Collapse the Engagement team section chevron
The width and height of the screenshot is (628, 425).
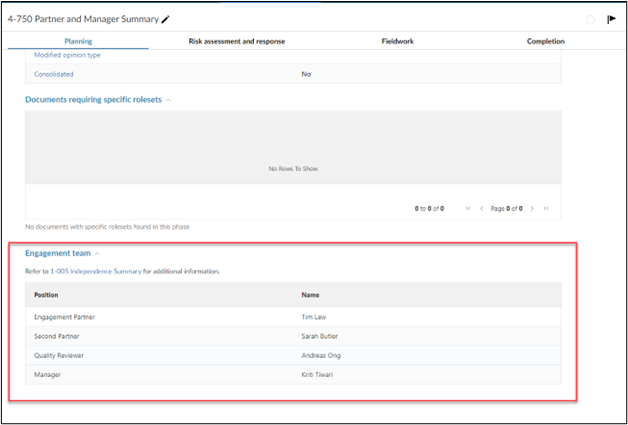[97, 254]
